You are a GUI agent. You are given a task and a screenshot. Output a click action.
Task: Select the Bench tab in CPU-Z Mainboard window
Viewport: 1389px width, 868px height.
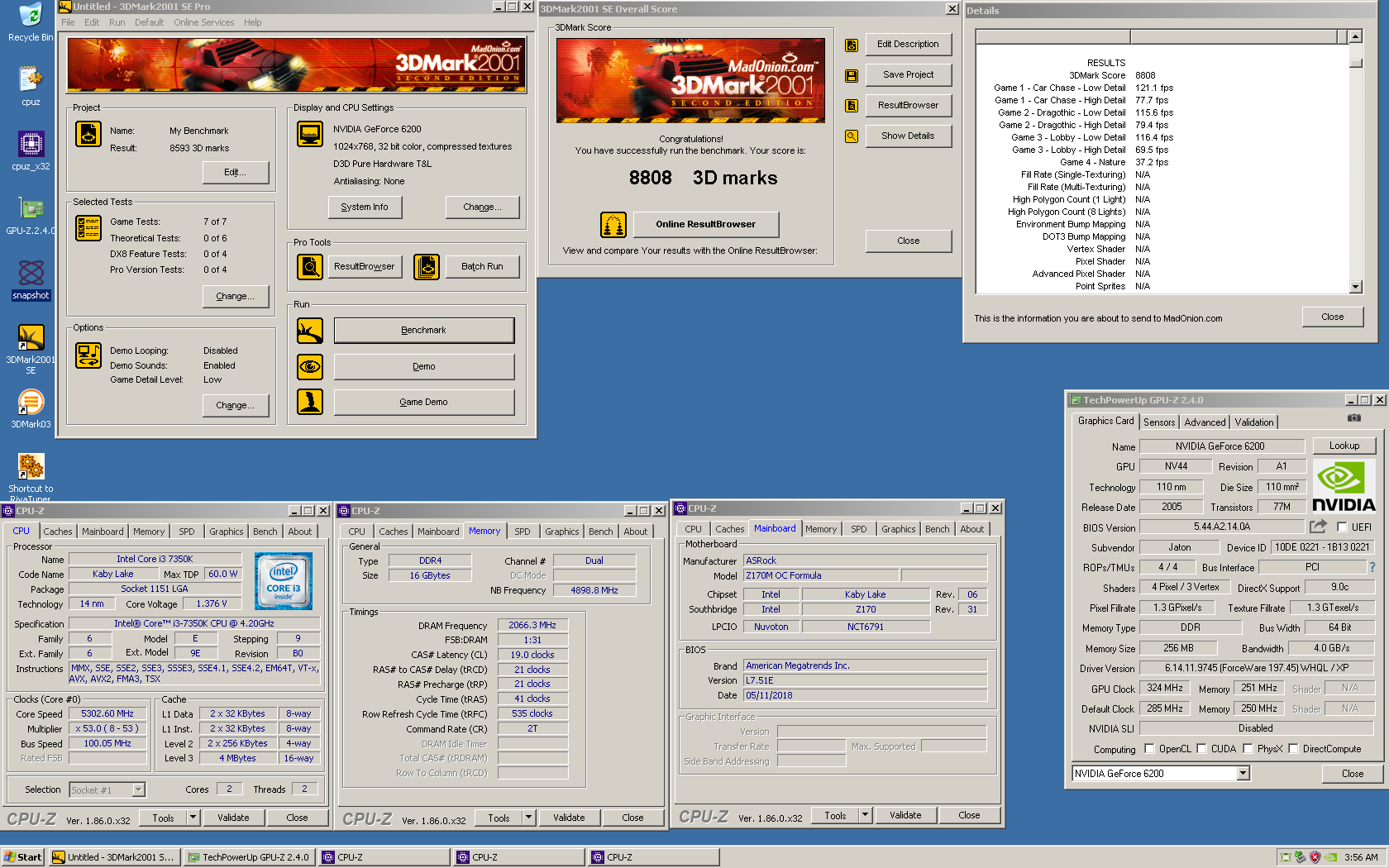(938, 529)
